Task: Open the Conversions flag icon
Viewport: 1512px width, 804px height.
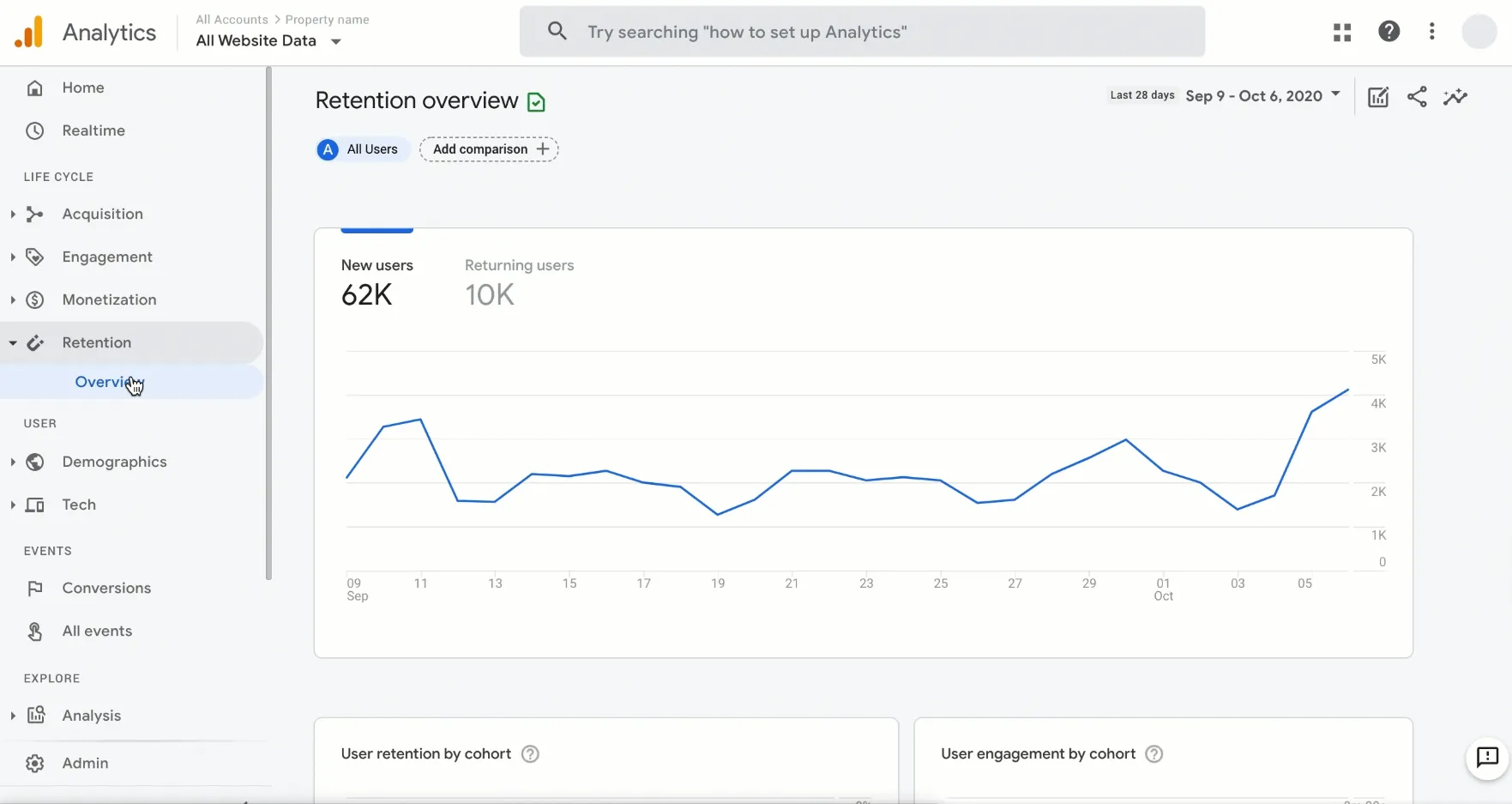Action: (x=34, y=589)
